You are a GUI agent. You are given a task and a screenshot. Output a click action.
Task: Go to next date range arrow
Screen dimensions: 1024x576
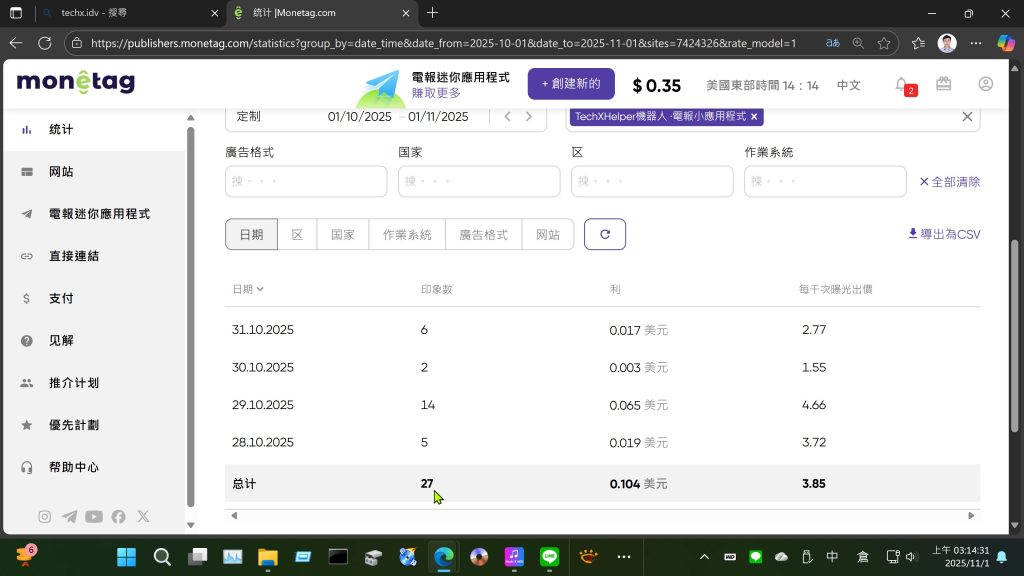529,117
